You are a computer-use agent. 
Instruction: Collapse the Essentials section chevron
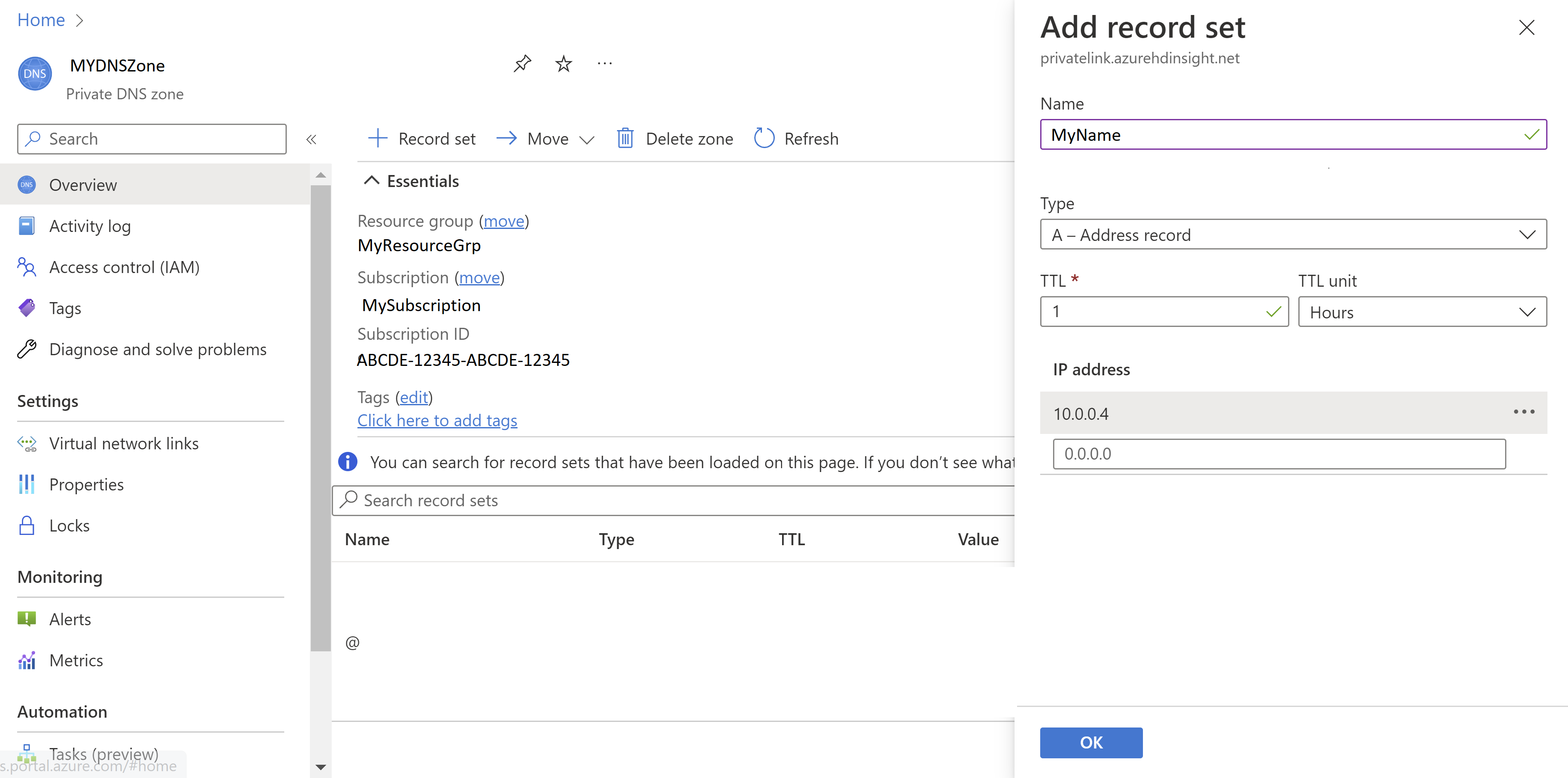(372, 181)
